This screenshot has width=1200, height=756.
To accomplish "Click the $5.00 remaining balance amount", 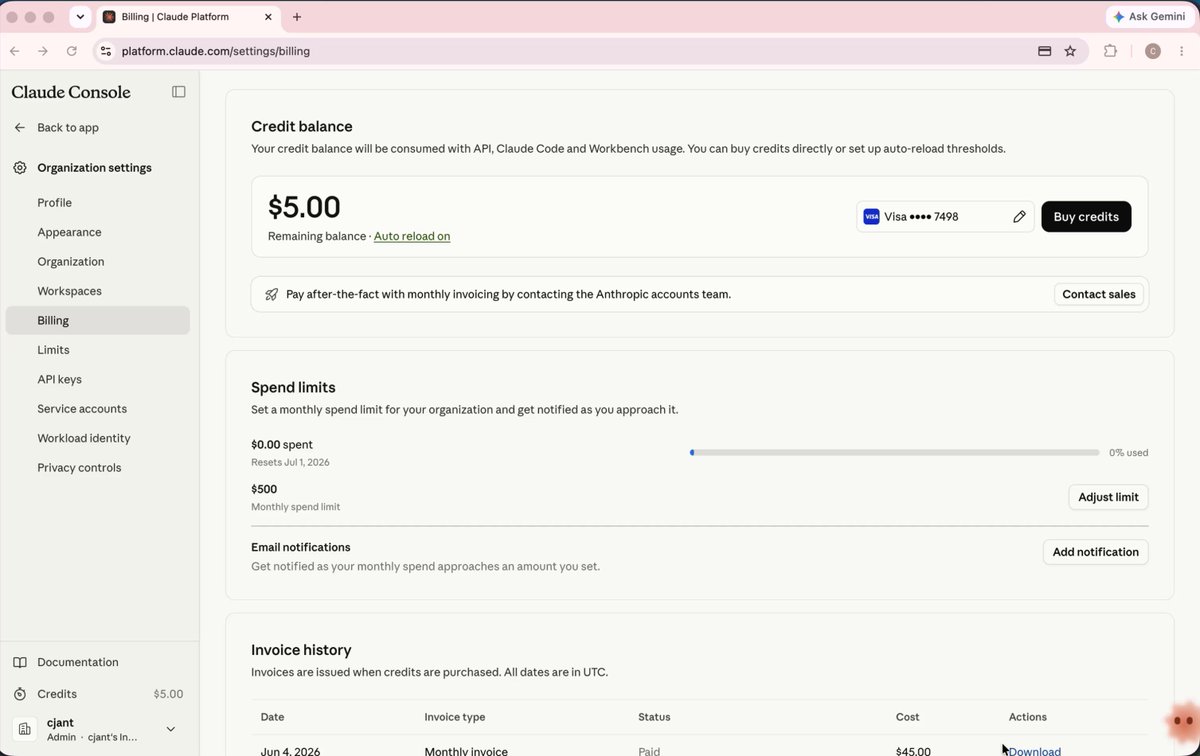I will [304, 207].
